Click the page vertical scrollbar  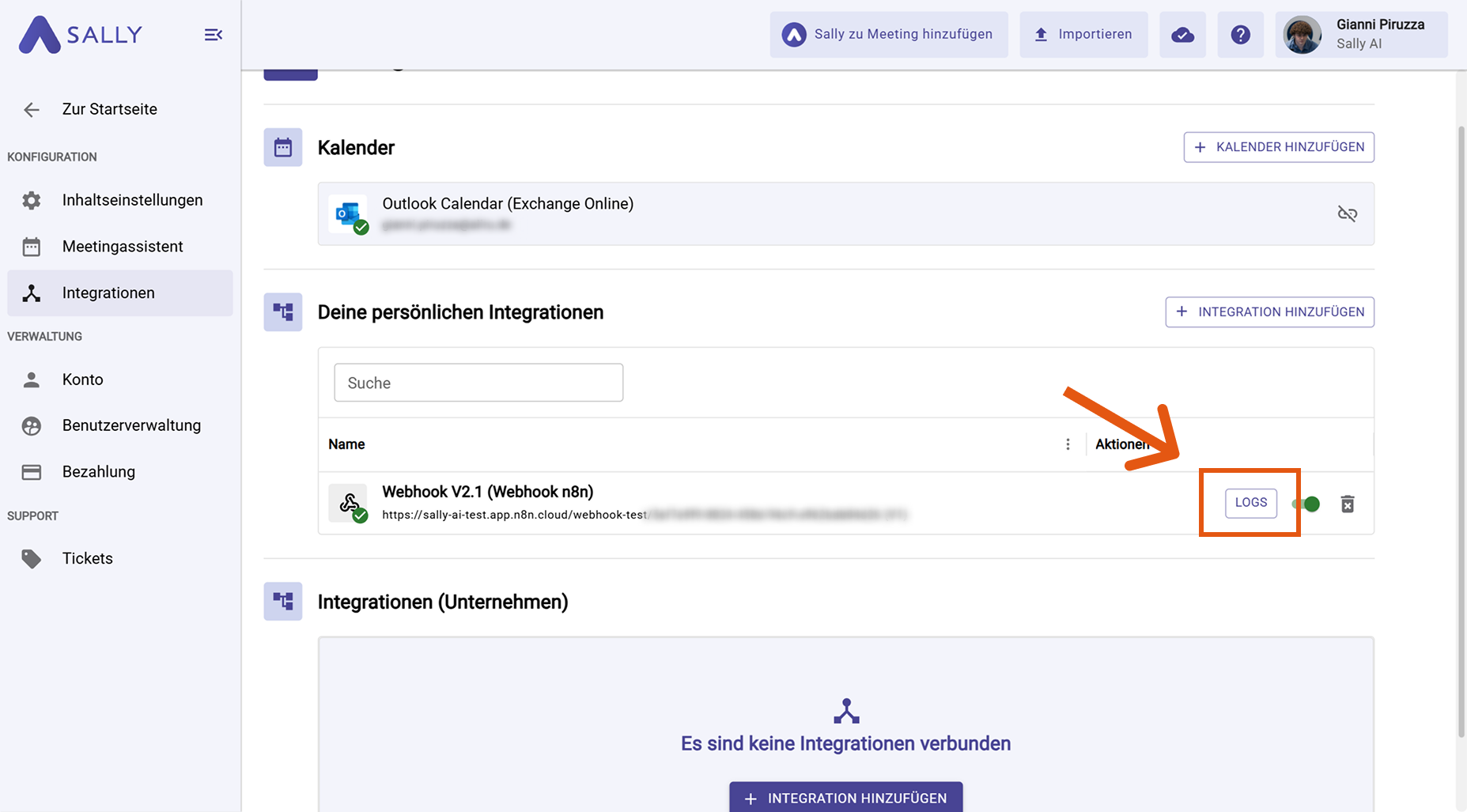(1460, 427)
